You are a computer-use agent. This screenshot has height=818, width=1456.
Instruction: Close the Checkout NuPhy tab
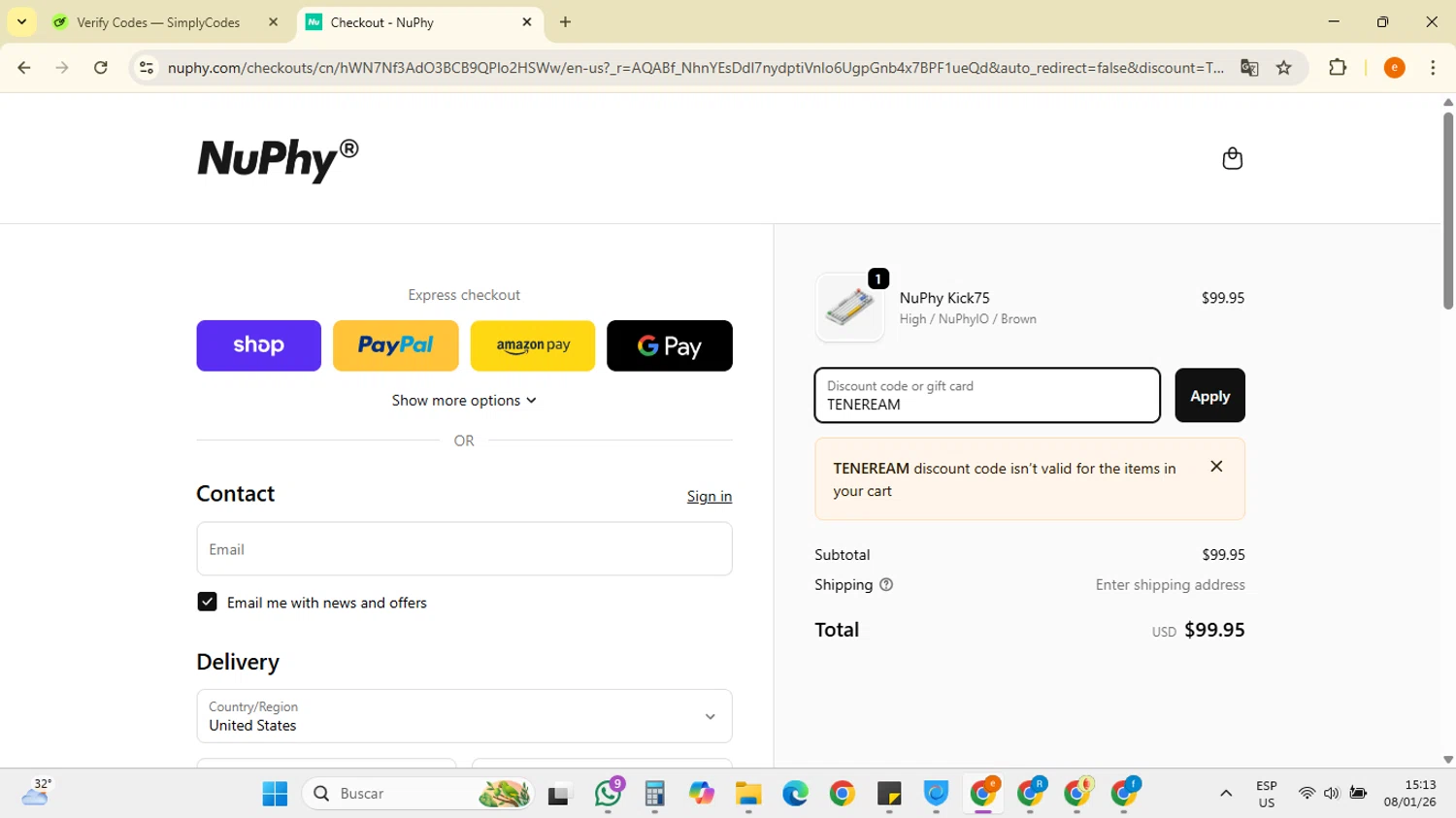tap(527, 21)
